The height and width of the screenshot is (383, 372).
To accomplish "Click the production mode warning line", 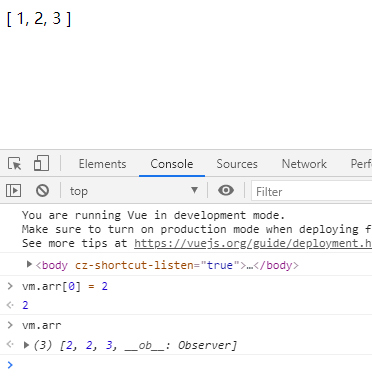I will (197, 229).
